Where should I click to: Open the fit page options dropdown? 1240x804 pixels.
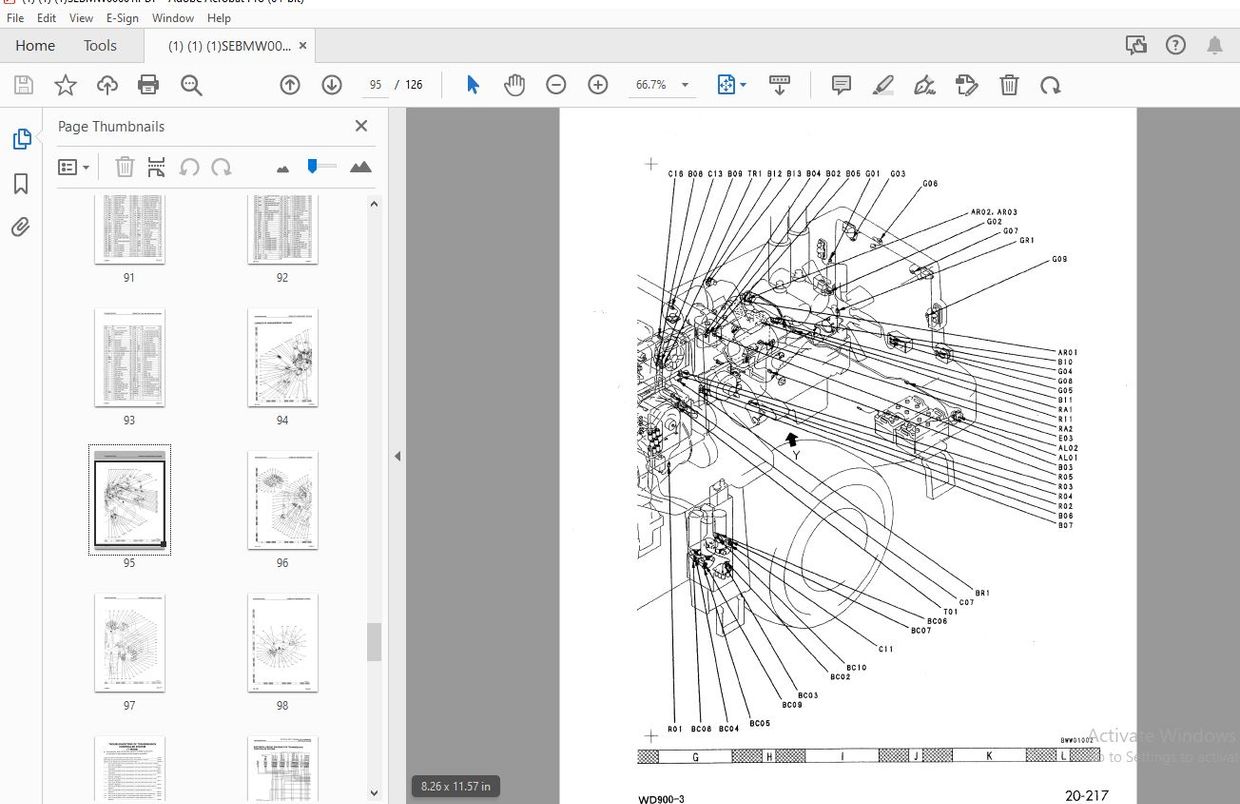[x=743, y=85]
